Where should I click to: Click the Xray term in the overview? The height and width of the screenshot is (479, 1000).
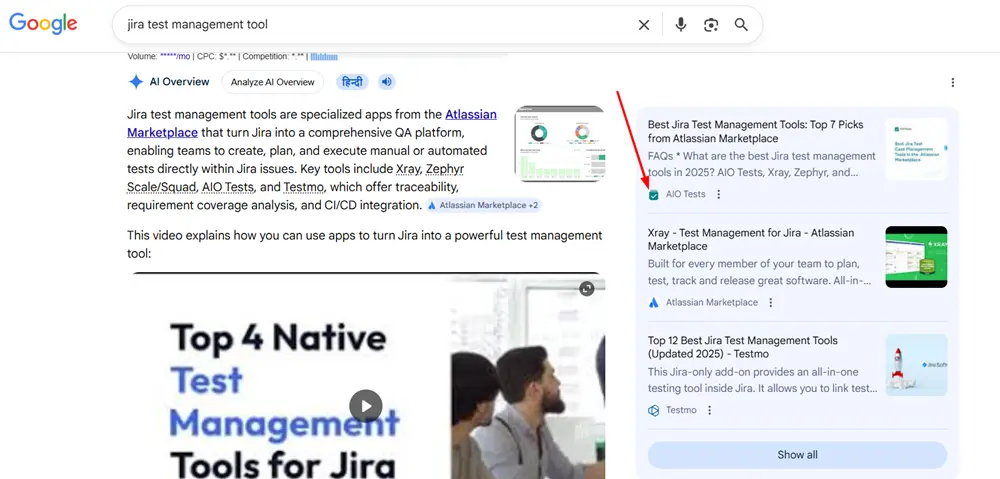(x=408, y=169)
